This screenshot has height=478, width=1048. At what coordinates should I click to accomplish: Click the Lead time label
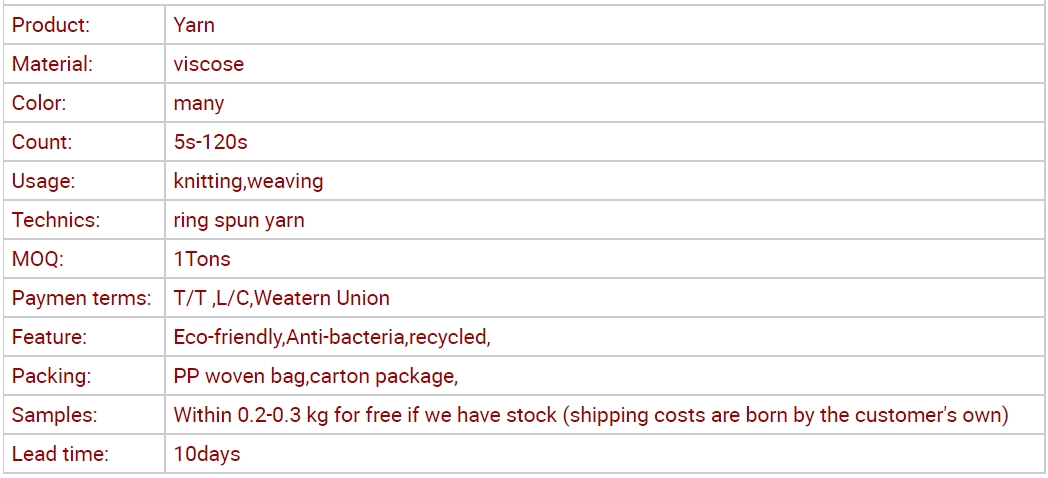[60, 454]
